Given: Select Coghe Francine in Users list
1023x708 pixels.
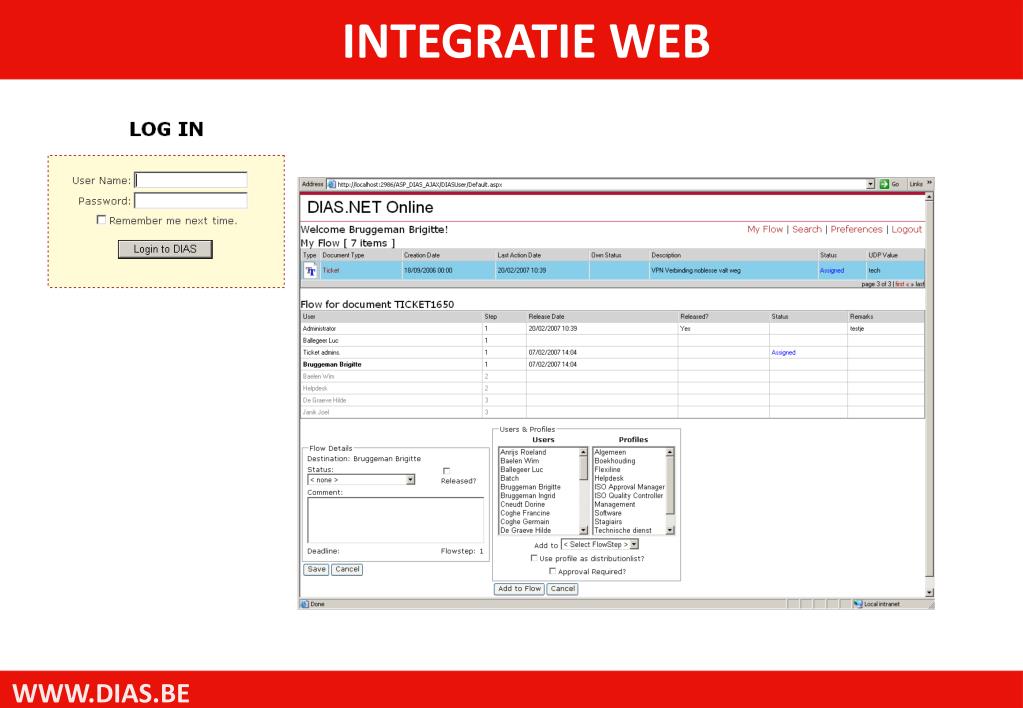Looking at the screenshot, I should (525, 513).
